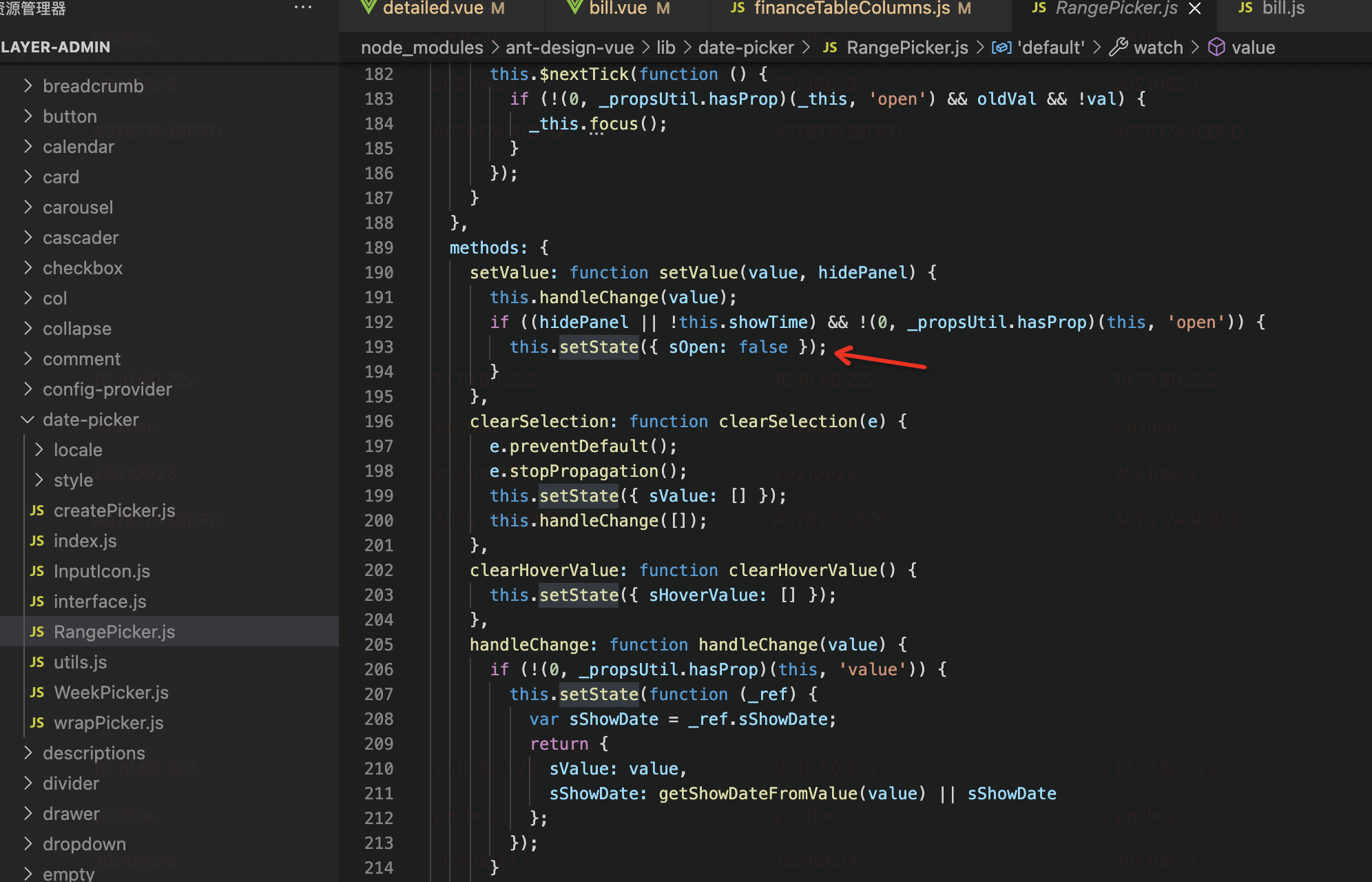1372x882 pixels.
Task: Click the Vue icon on detailed.vue tab
Action: coord(368,8)
